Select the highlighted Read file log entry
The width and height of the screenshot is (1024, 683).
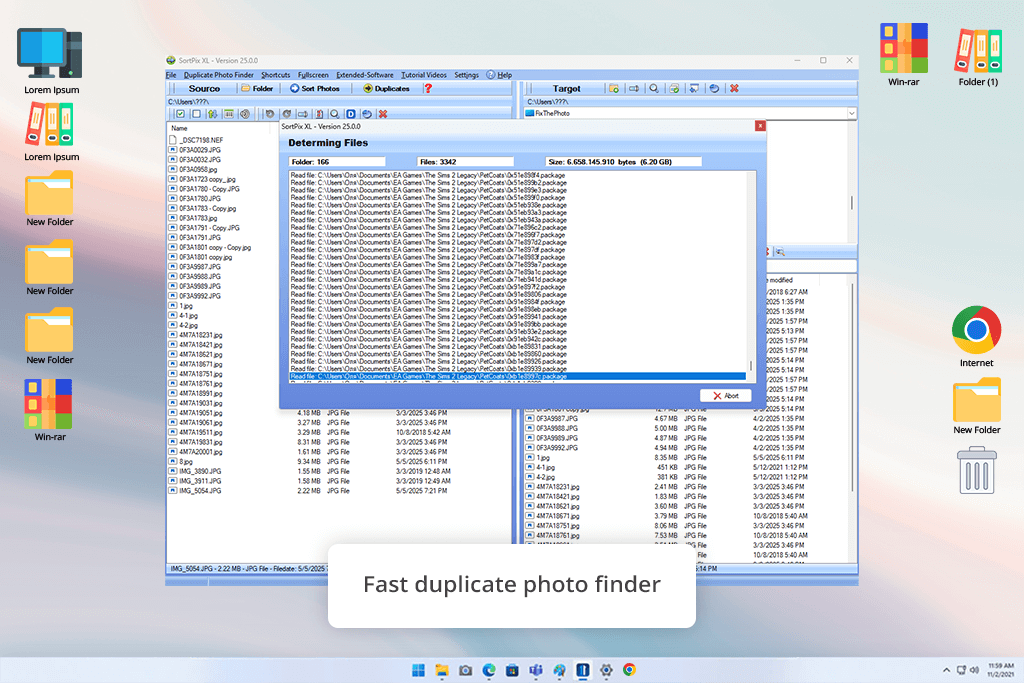[x=518, y=376]
